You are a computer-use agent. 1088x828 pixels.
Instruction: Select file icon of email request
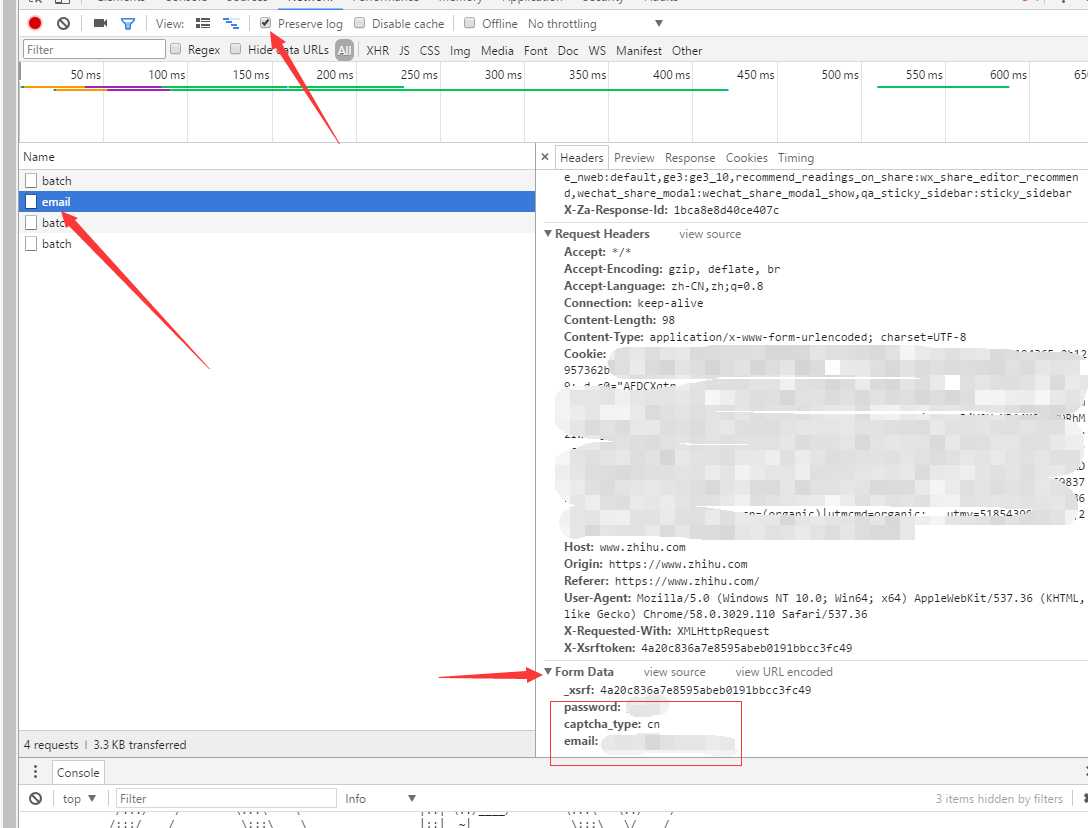31,201
